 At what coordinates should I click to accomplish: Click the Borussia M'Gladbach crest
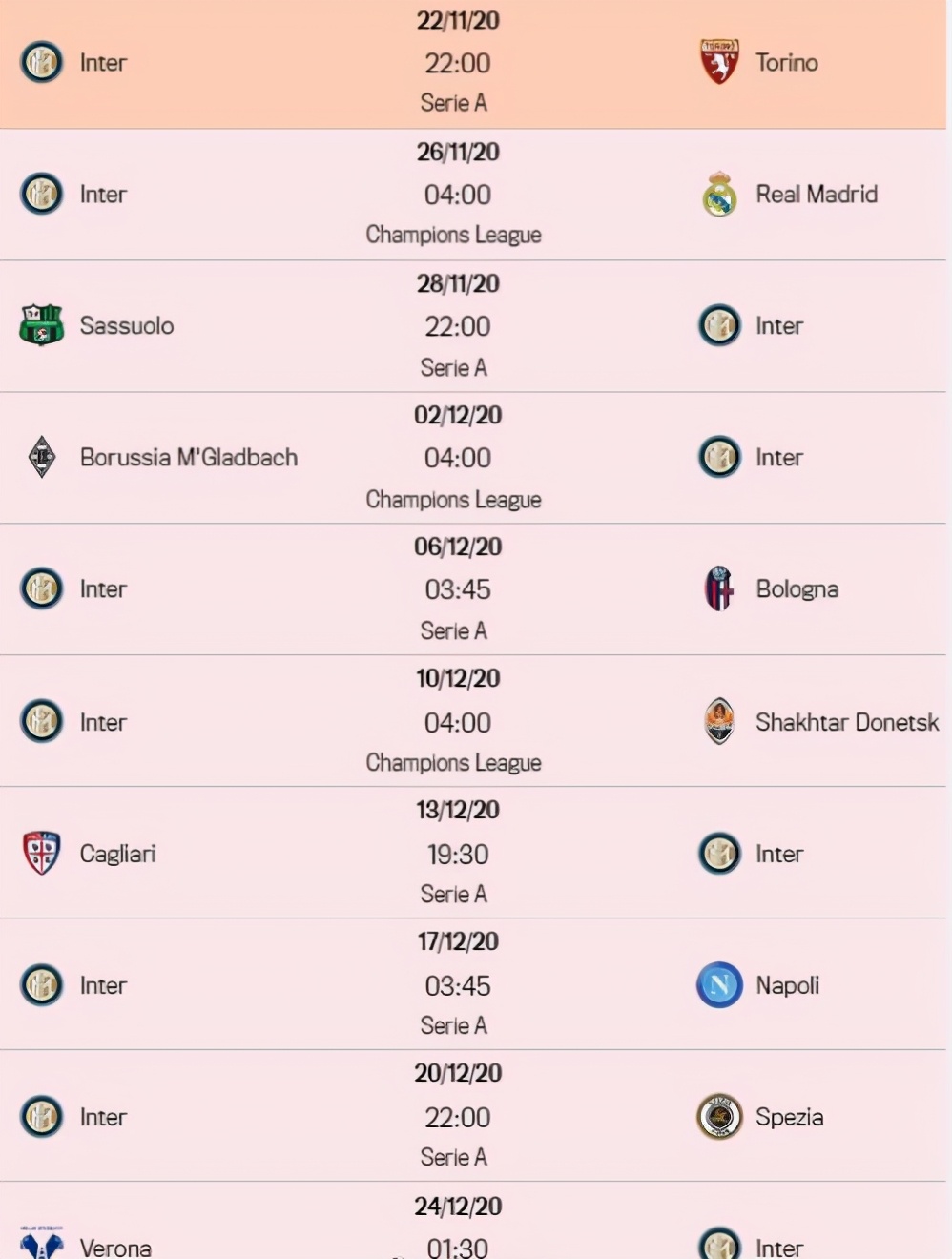pos(41,458)
